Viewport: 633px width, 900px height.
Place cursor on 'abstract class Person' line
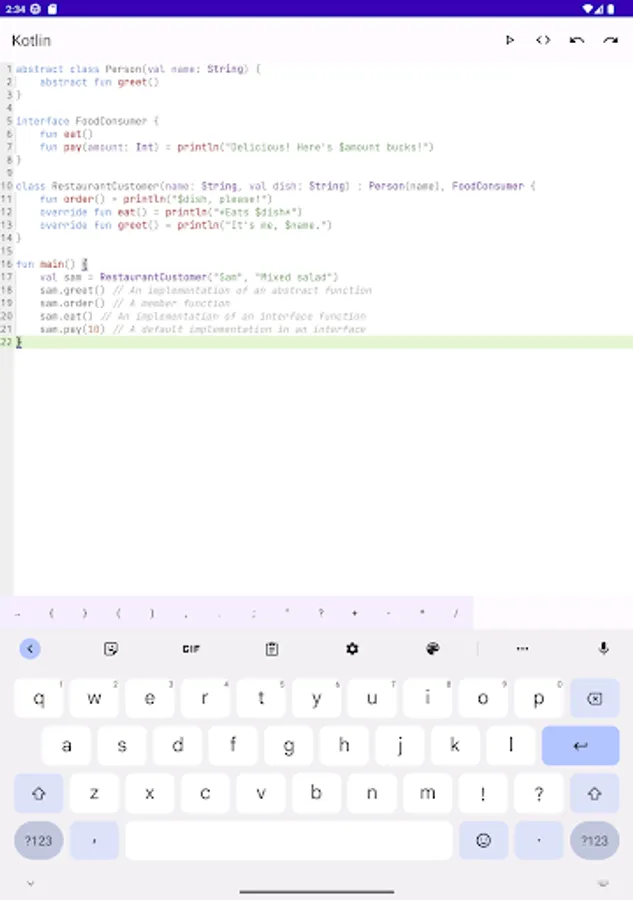pos(138,69)
